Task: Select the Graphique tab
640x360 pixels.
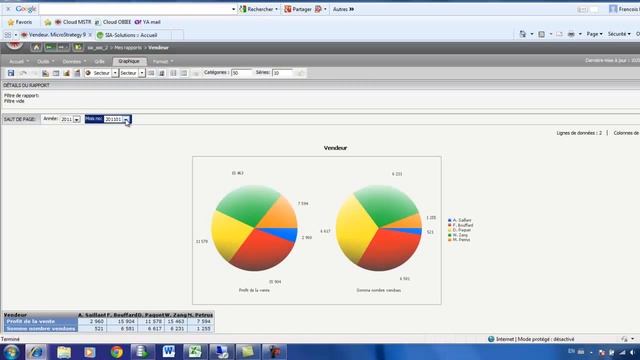Action: click(129, 61)
